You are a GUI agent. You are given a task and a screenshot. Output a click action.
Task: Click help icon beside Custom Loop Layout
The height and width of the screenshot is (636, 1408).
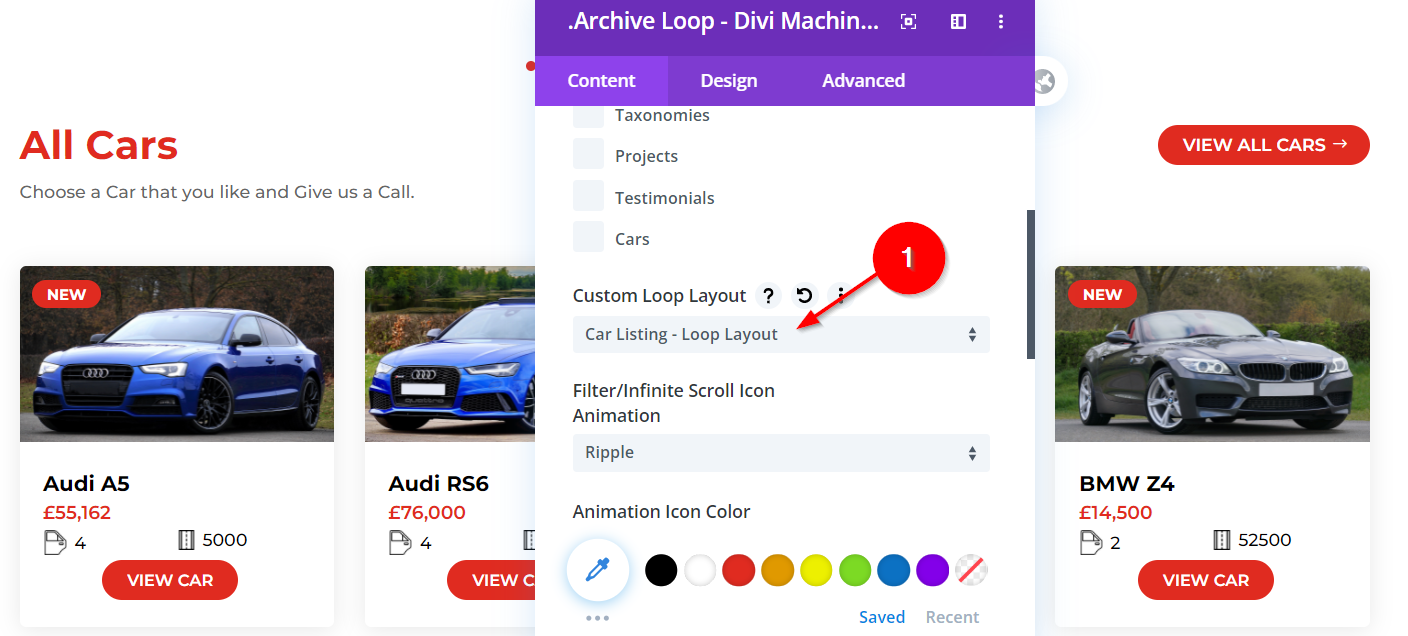point(768,295)
